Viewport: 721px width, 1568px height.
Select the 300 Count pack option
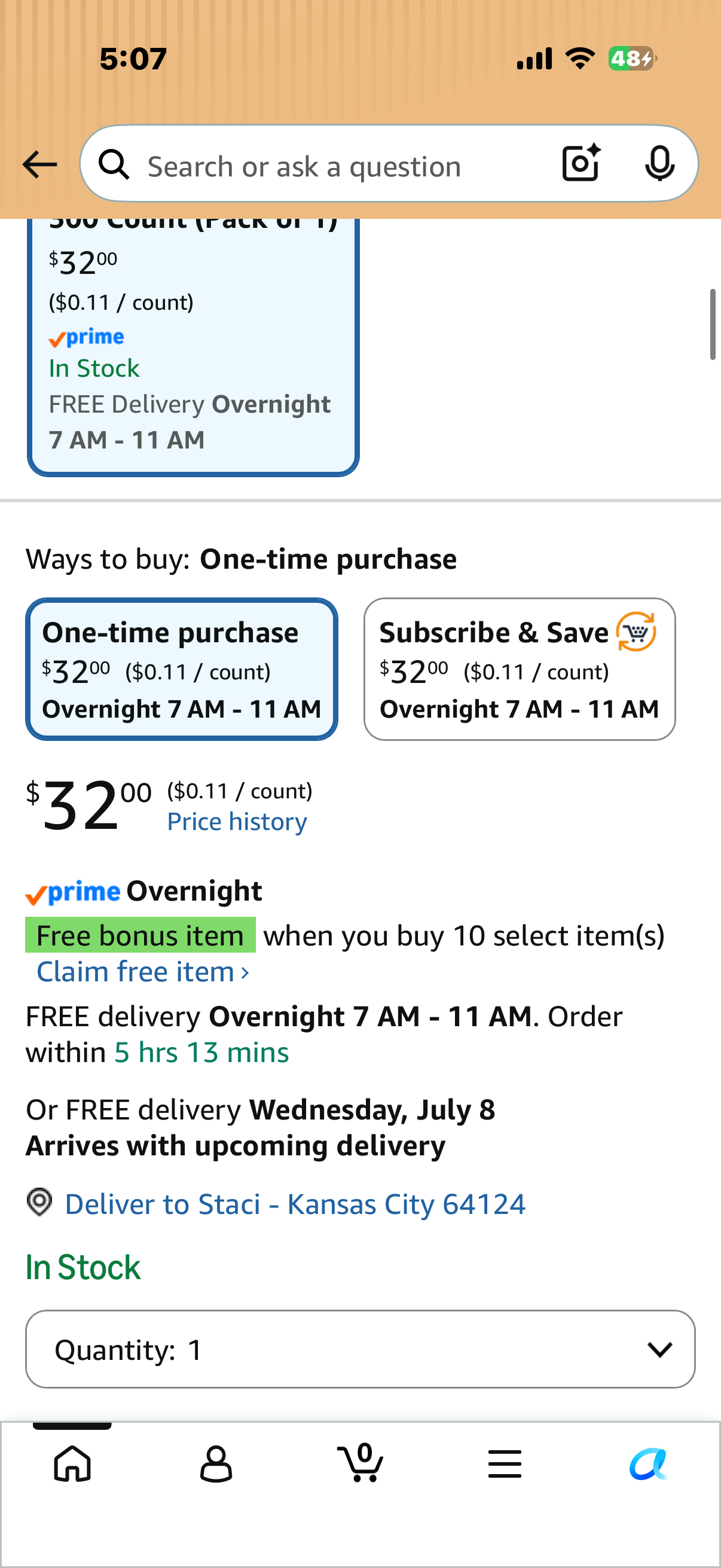194,347
